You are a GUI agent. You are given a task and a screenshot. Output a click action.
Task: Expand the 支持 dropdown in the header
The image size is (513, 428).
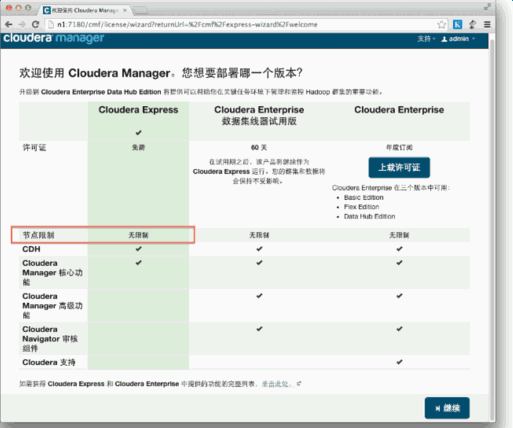coord(426,39)
